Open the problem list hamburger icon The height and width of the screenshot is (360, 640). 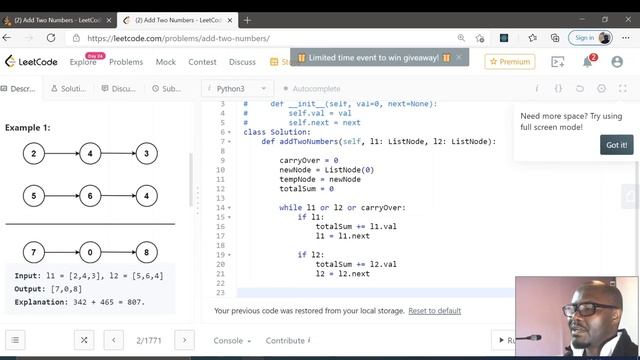tap(15, 340)
